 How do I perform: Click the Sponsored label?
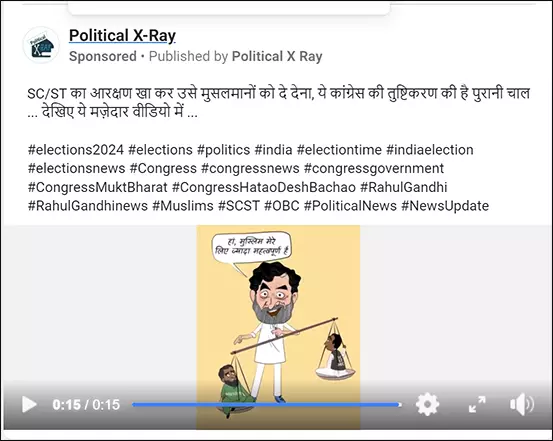click(103, 56)
